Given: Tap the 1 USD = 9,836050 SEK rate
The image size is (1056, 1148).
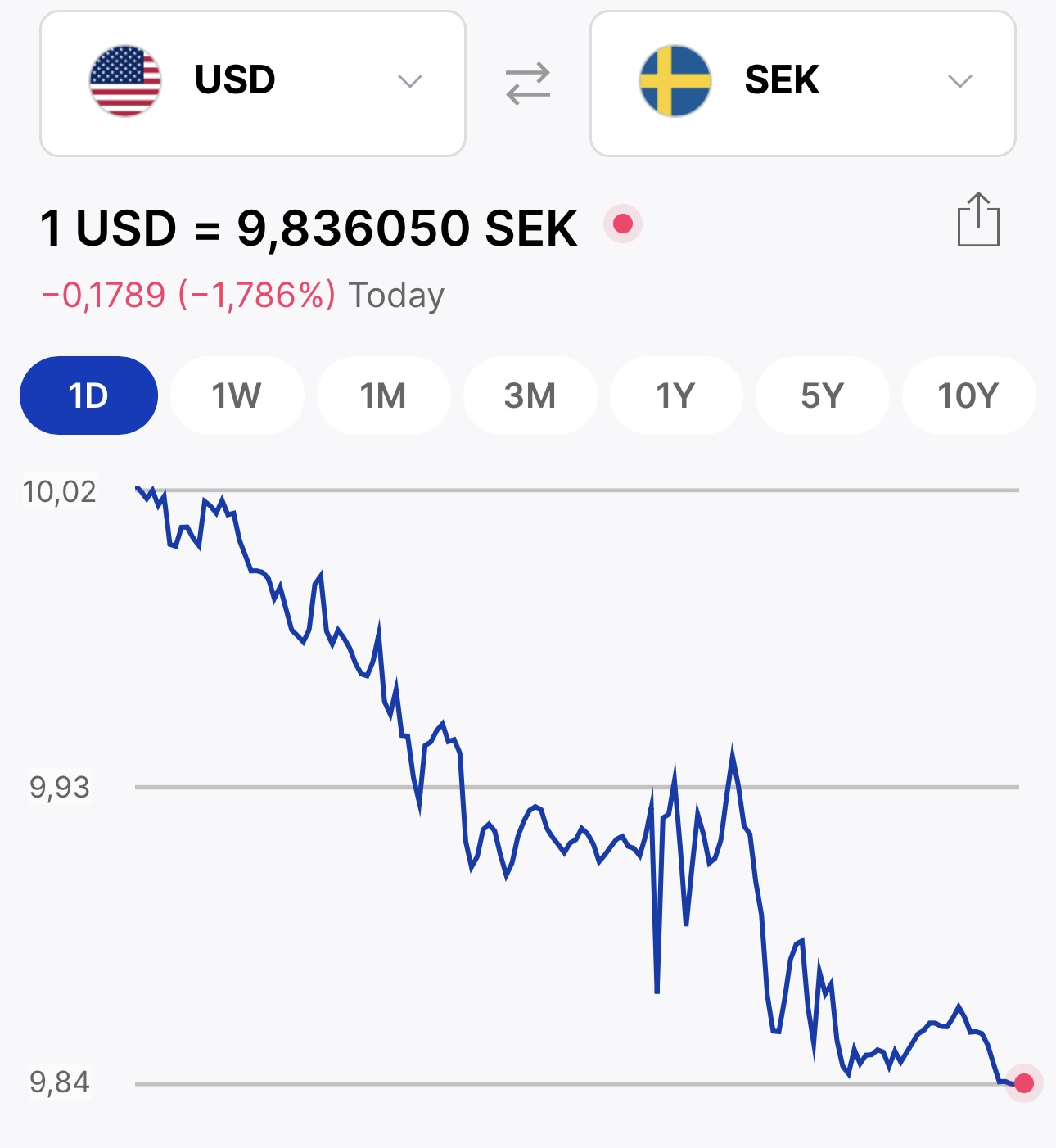Looking at the screenshot, I should click(x=309, y=228).
